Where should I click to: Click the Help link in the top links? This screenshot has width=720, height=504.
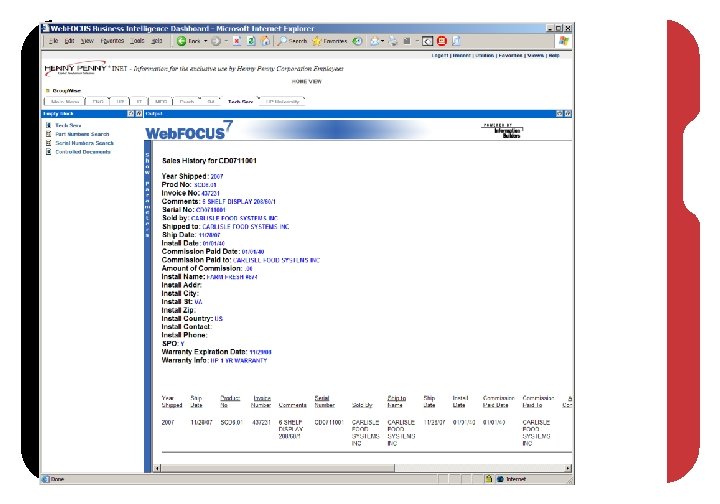[x=554, y=56]
